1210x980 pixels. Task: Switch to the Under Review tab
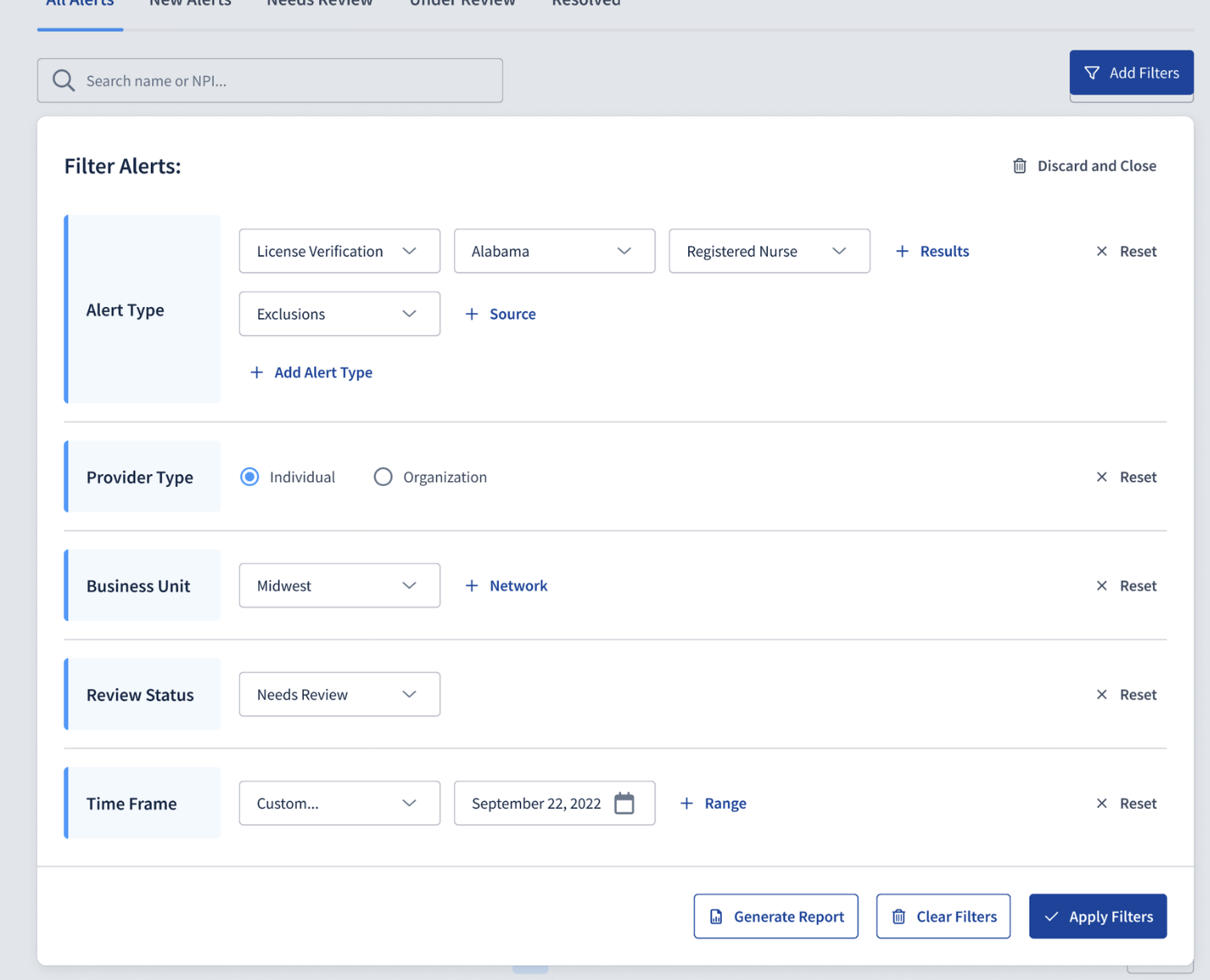point(463,3)
